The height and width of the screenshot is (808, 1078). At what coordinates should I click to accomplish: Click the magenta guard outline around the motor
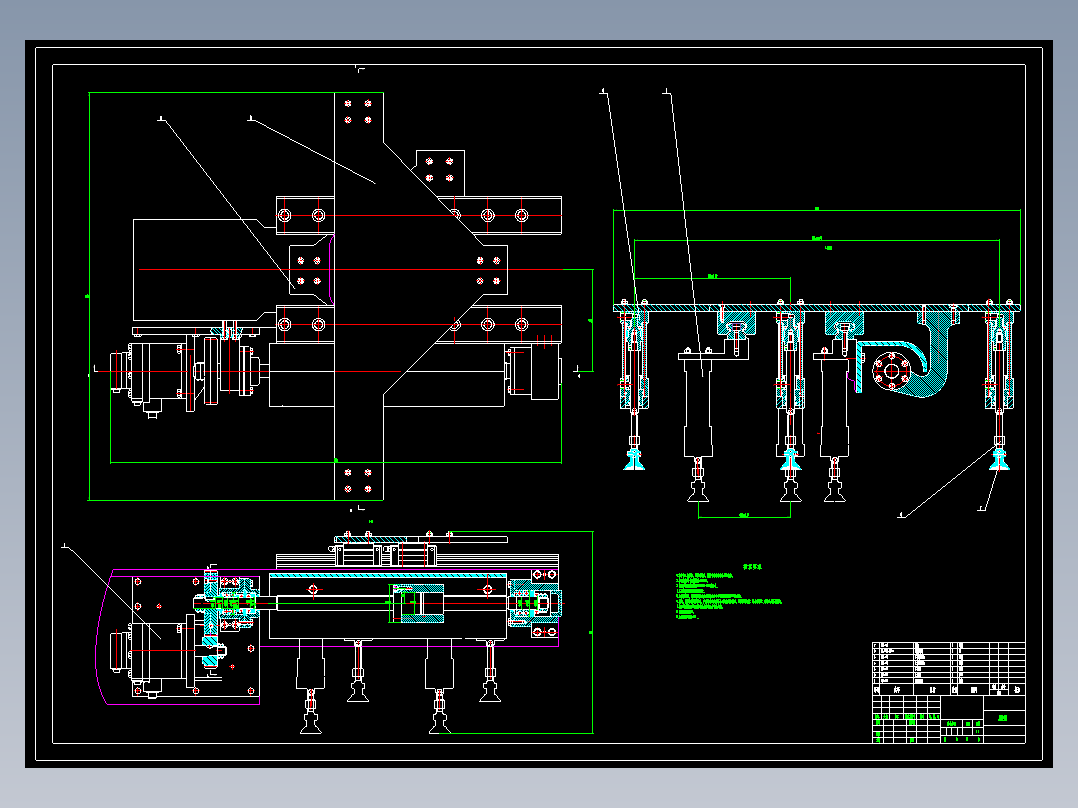[x=179, y=637]
